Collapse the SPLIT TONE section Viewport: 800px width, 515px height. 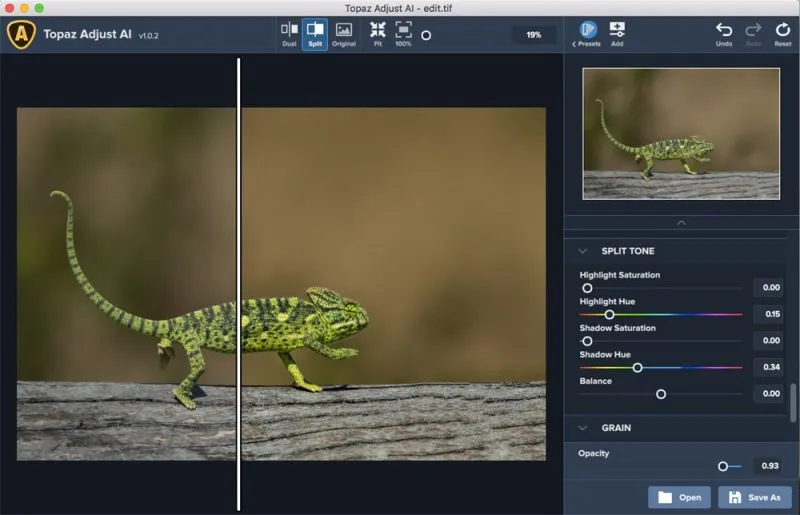pos(583,251)
